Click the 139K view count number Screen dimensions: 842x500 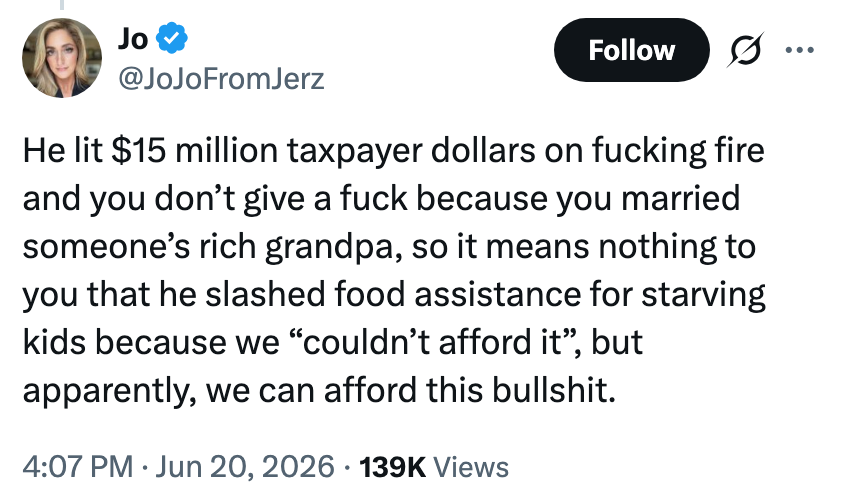[393, 466]
